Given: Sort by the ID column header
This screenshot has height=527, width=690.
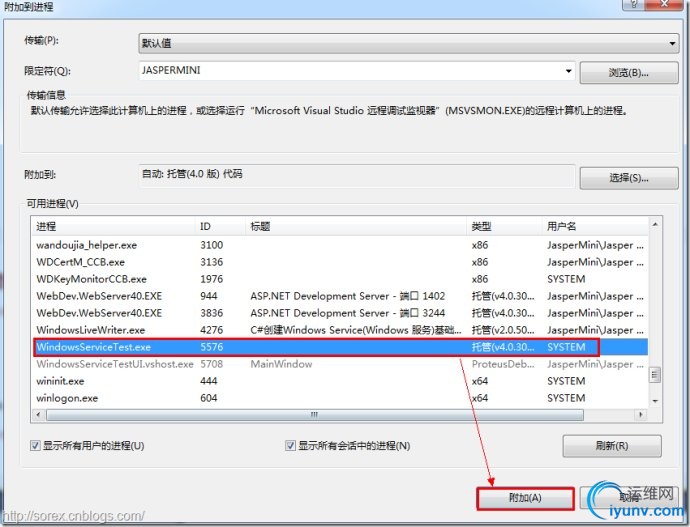Looking at the screenshot, I should [220, 226].
